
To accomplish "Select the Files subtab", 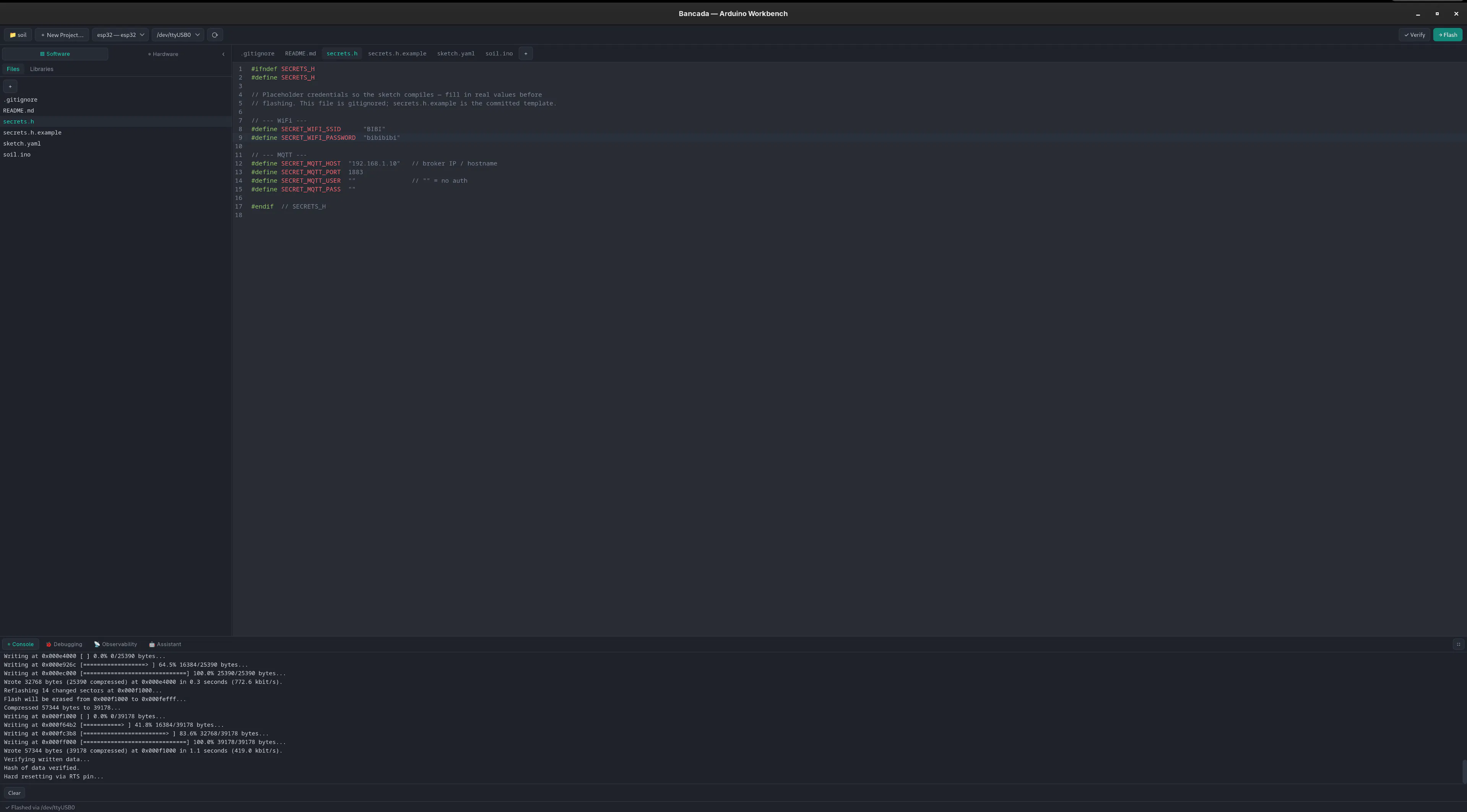I will (x=13, y=69).
